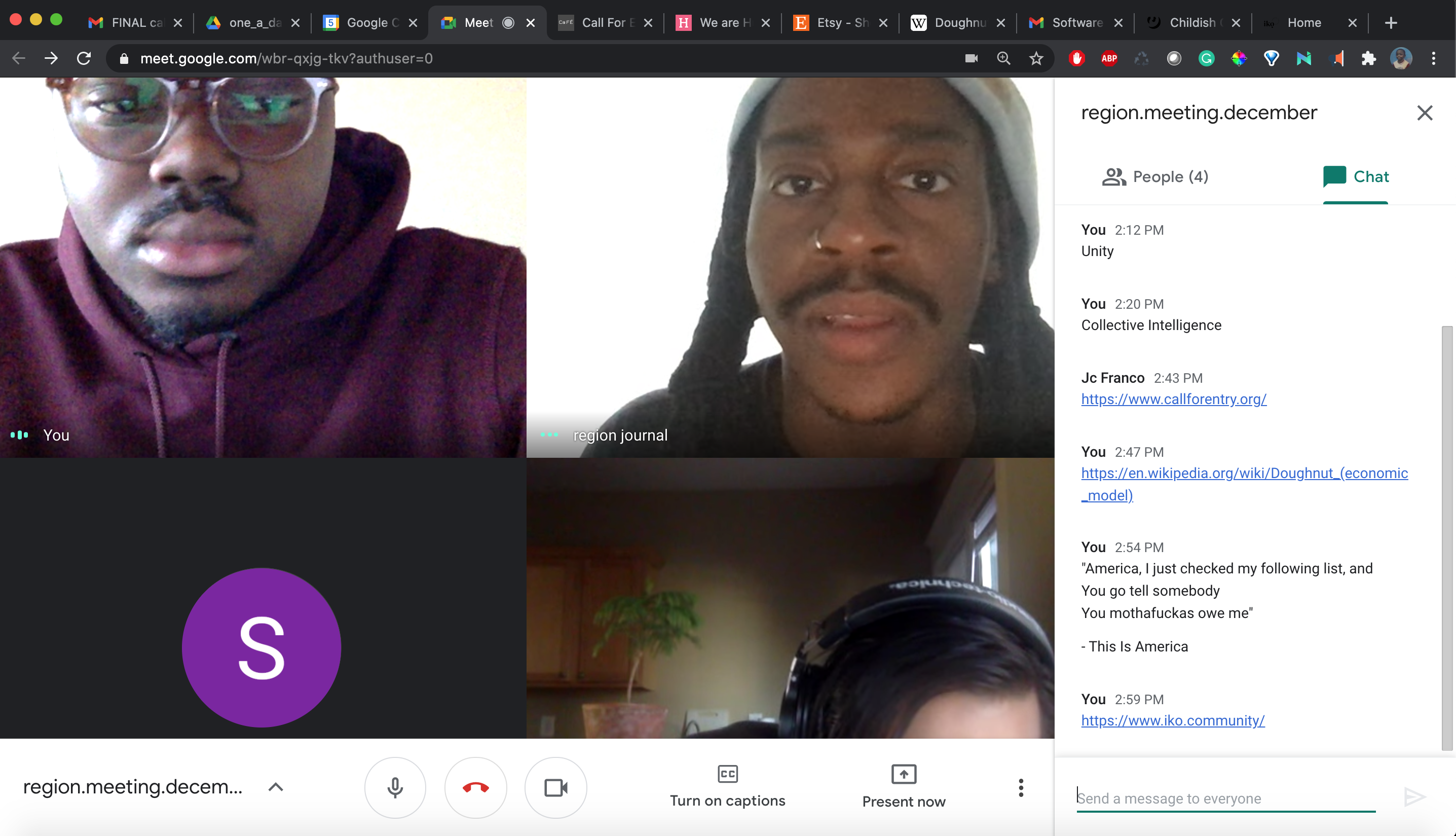Switch to the People (4) tab
This screenshot has height=836, width=1456.
(x=1154, y=176)
